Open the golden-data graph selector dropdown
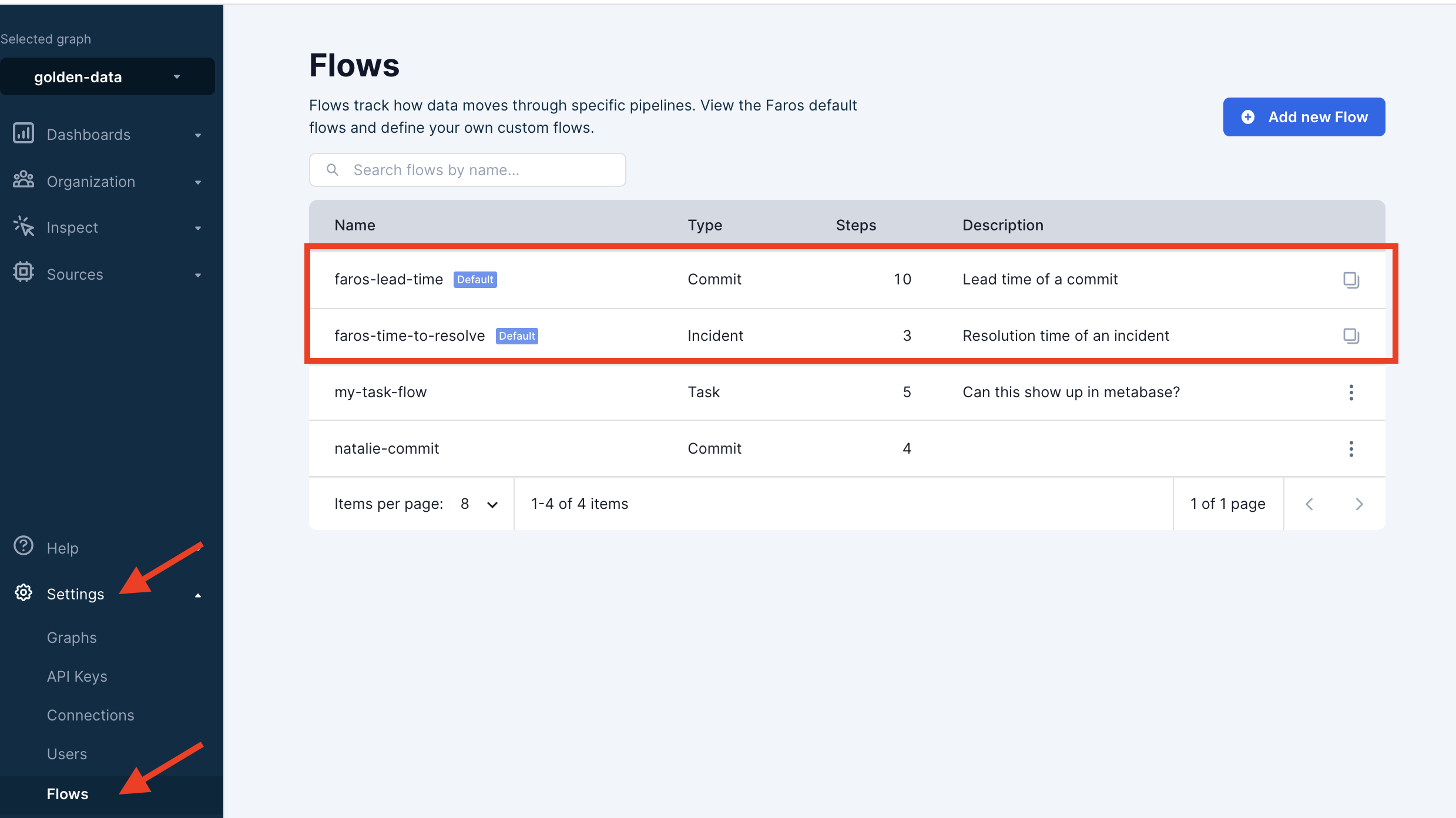1456x818 pixels. [x=108, y=77]
